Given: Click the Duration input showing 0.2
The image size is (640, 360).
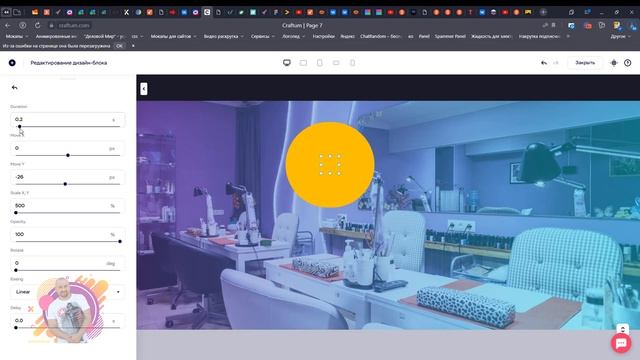Looking at the screenshot, I should click(68, 119).
